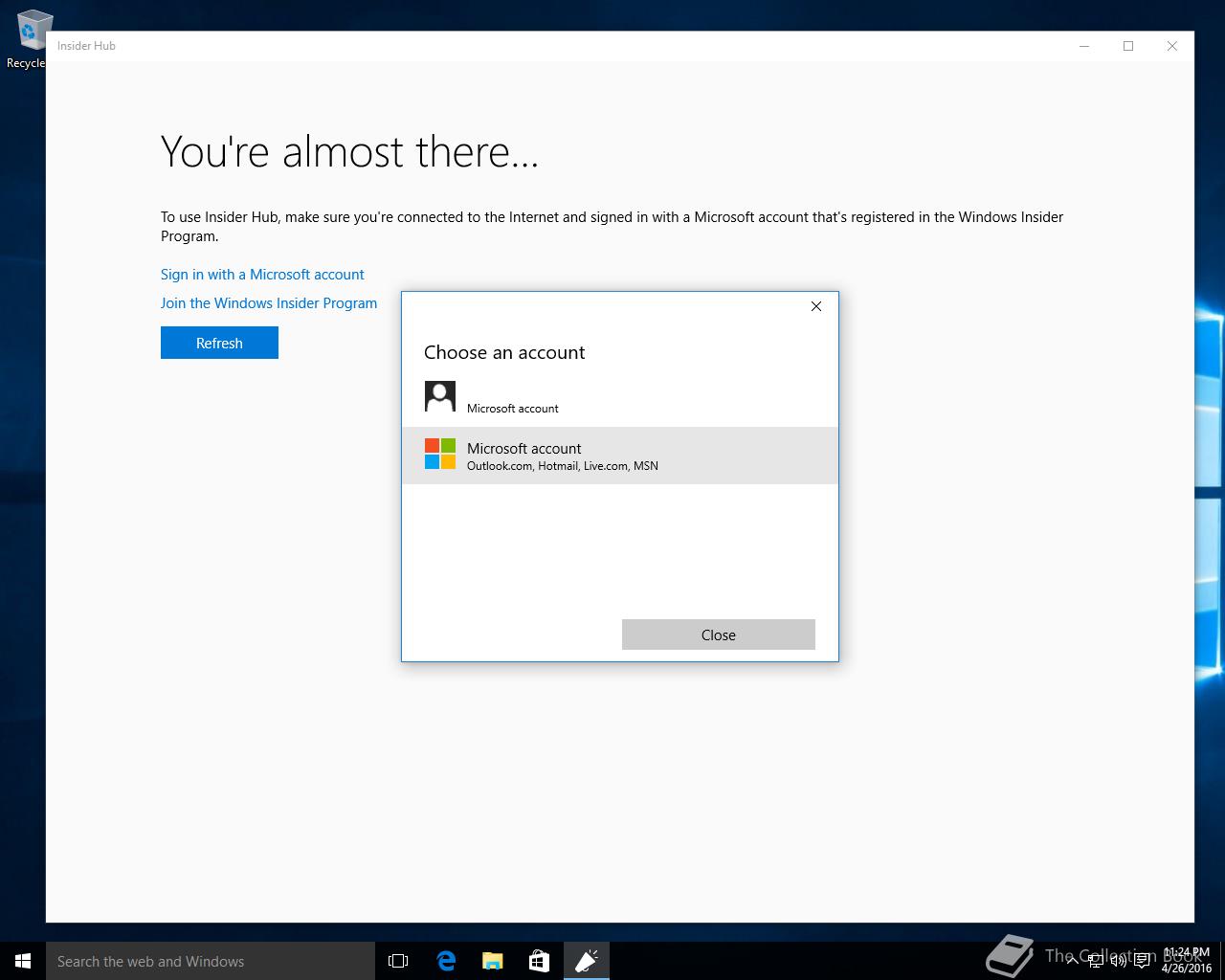The height and width of the screenshot is (980, 1225).
Task: Click the Refresh button
Action: point(219,343)
